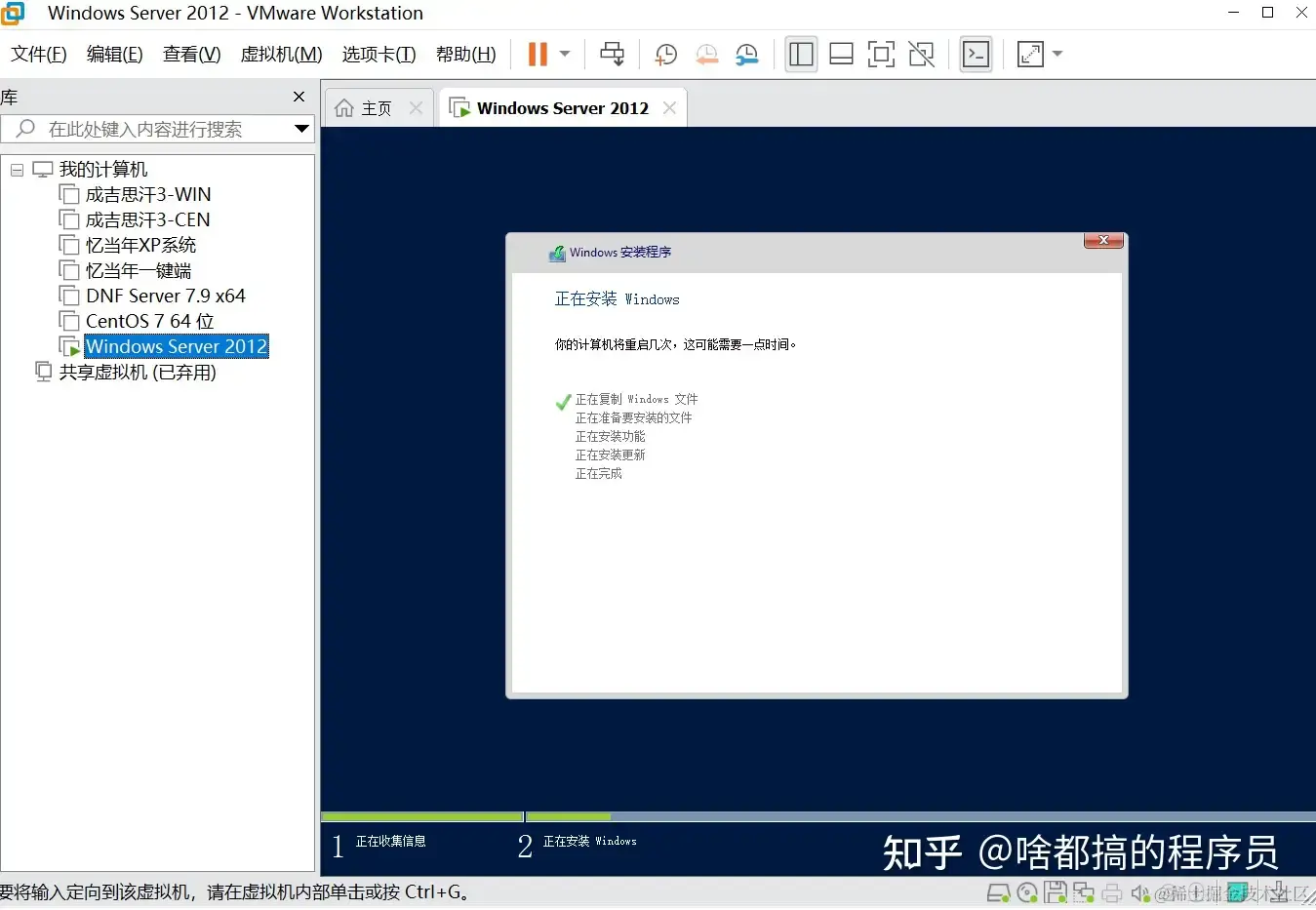Viewport: 1316px width, 910px height.
Task: Toggle the thumbnail bar view
Action: pyautogui.click(x=841, y=54)
